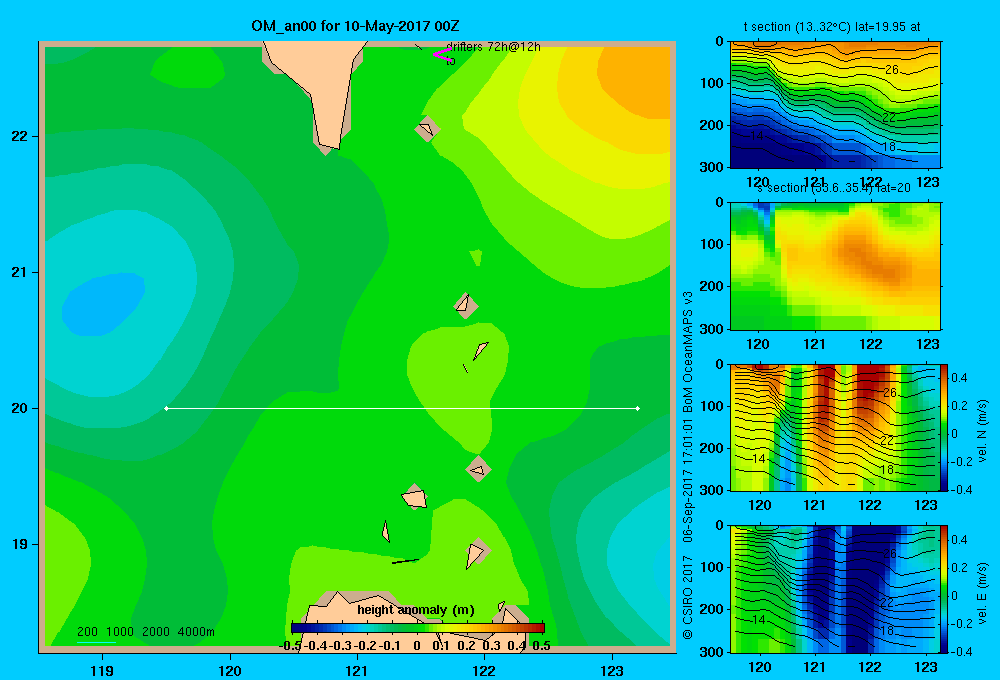Click the '300' depth label of salinity section
Screen dimensions: 1000x680
(x=711, y=329)
